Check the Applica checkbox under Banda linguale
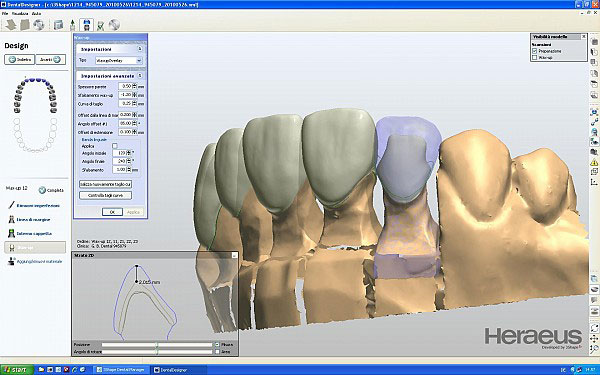 point(115,146)
